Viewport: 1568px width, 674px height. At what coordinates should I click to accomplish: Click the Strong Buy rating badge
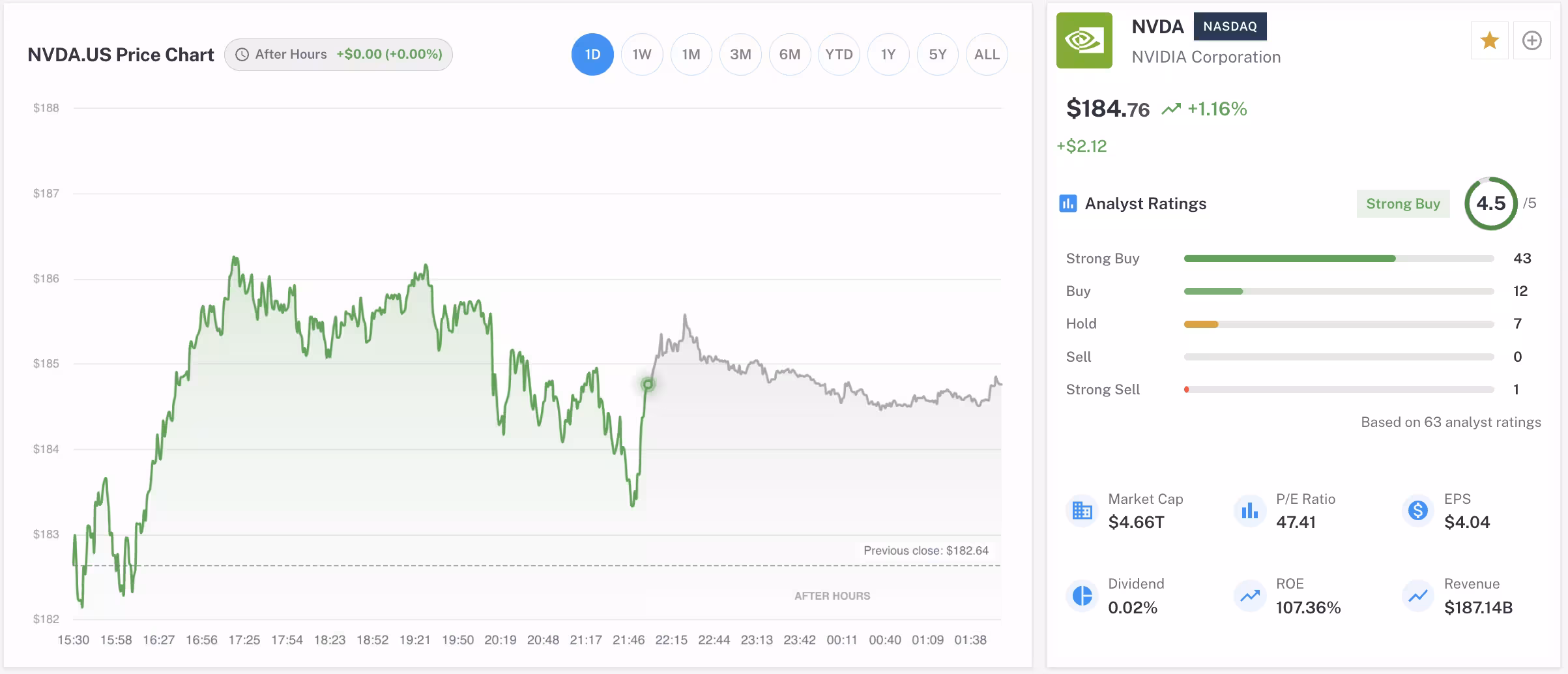coord(1403,203)
